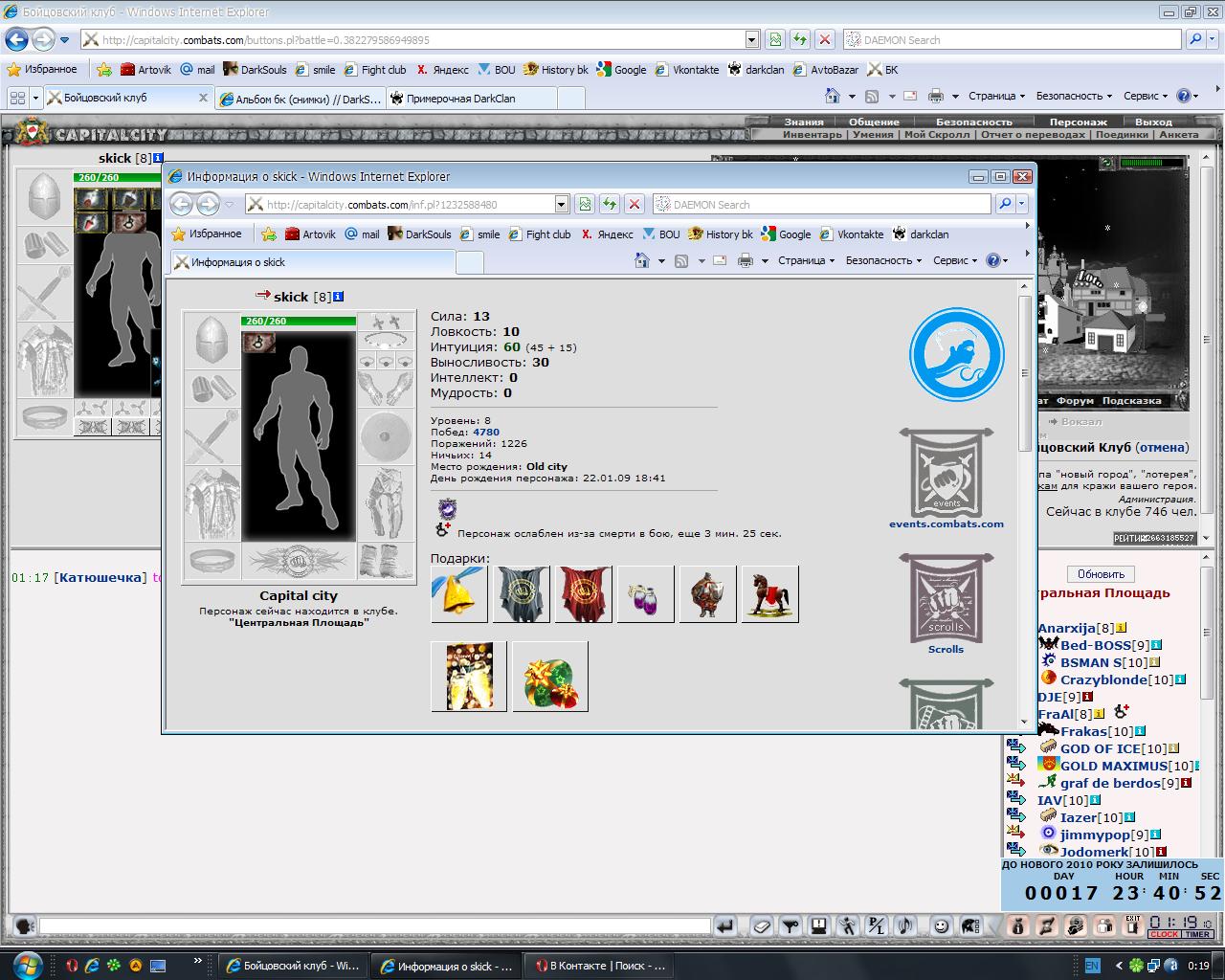
Task: Click the EN language indicator in tray
Action: [1092, 966]
